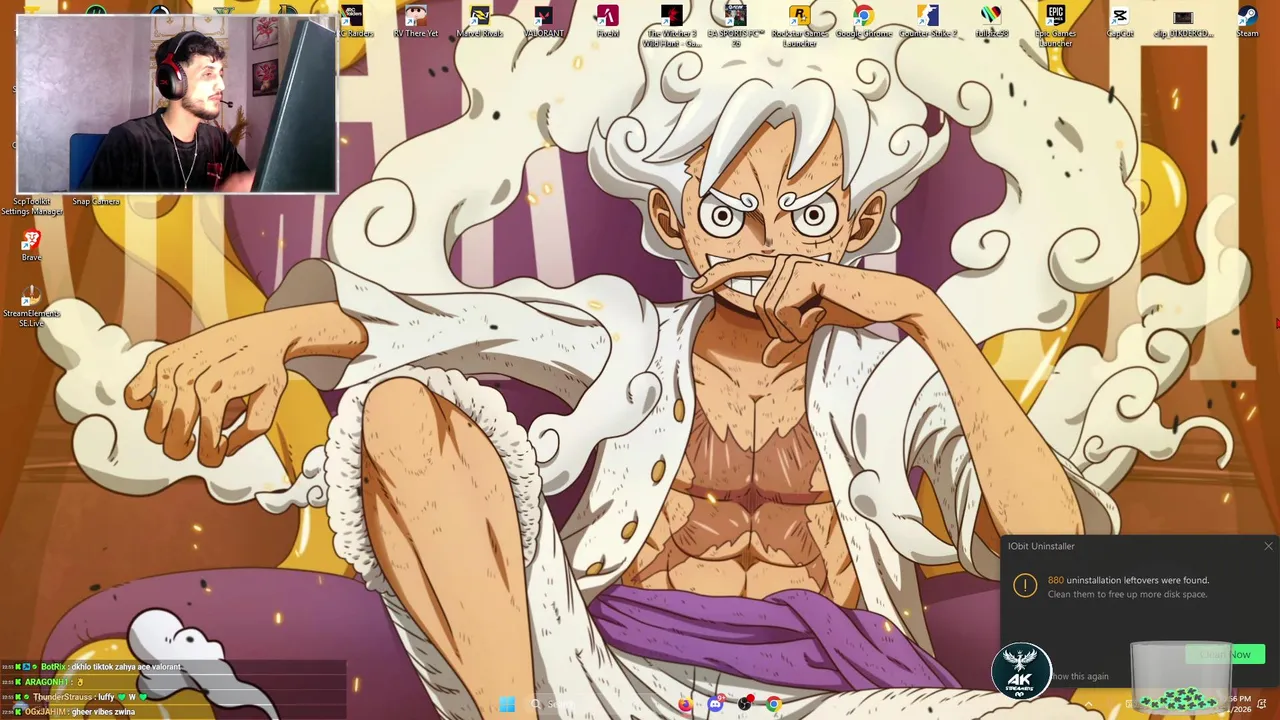Show hidden system tray icons
Viewport: 1280px width, 720px height.
click(x=1089, y=705)
